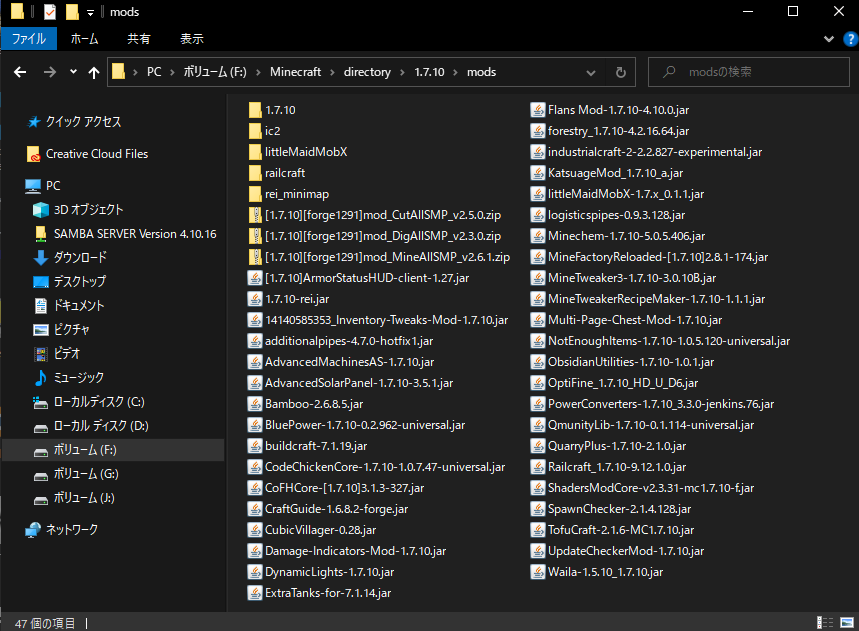Image resolution: width=859 pixels, height=631 pixels.
Task: Refresh the mods folder view
Action: (x=621, y=72)
